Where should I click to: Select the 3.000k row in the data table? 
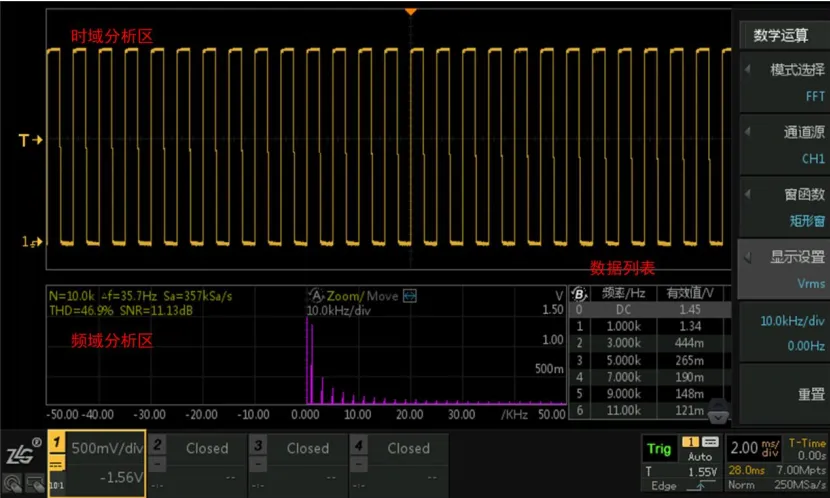pos(650,343)
